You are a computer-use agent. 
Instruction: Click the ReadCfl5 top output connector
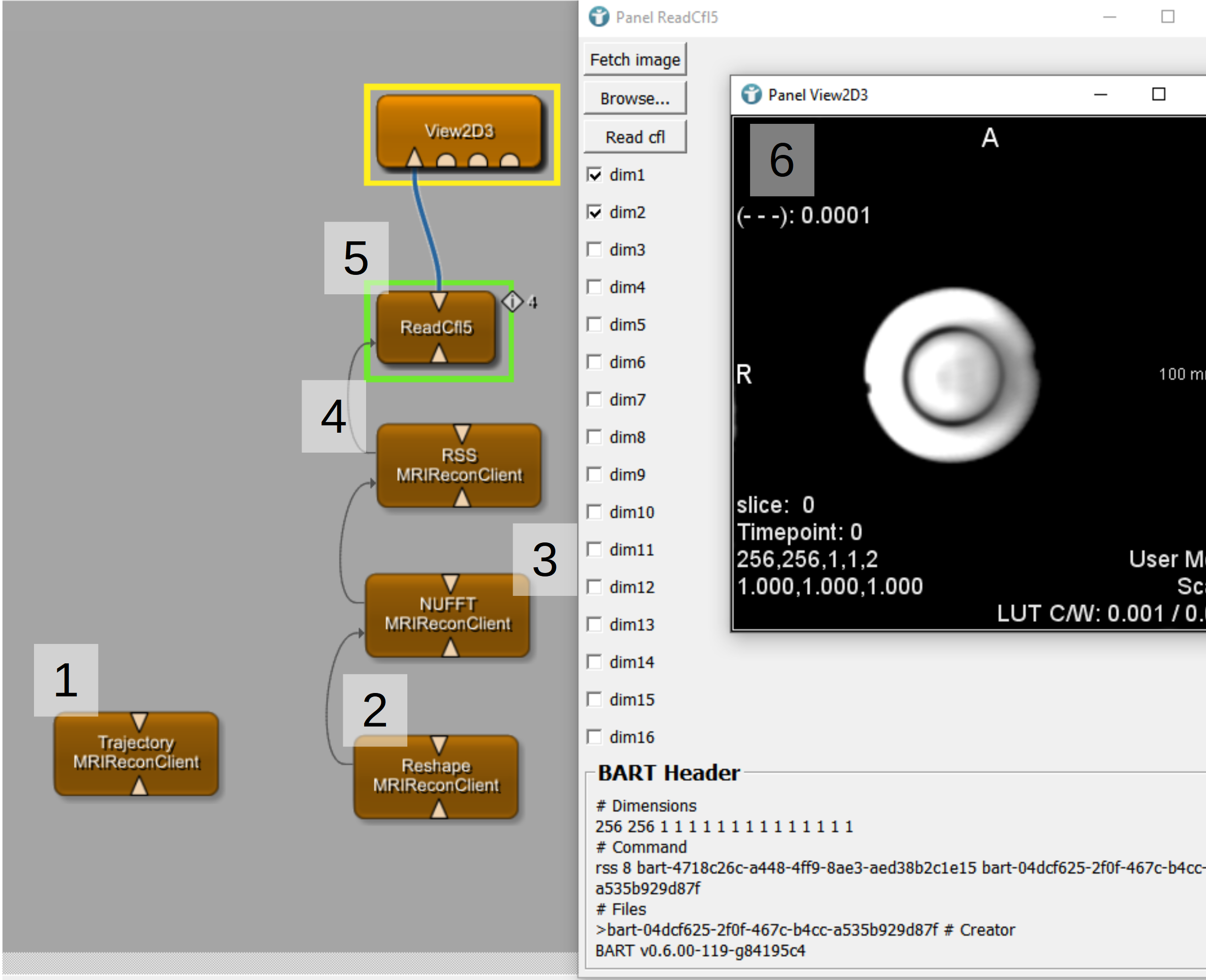(x=438, y=300)
